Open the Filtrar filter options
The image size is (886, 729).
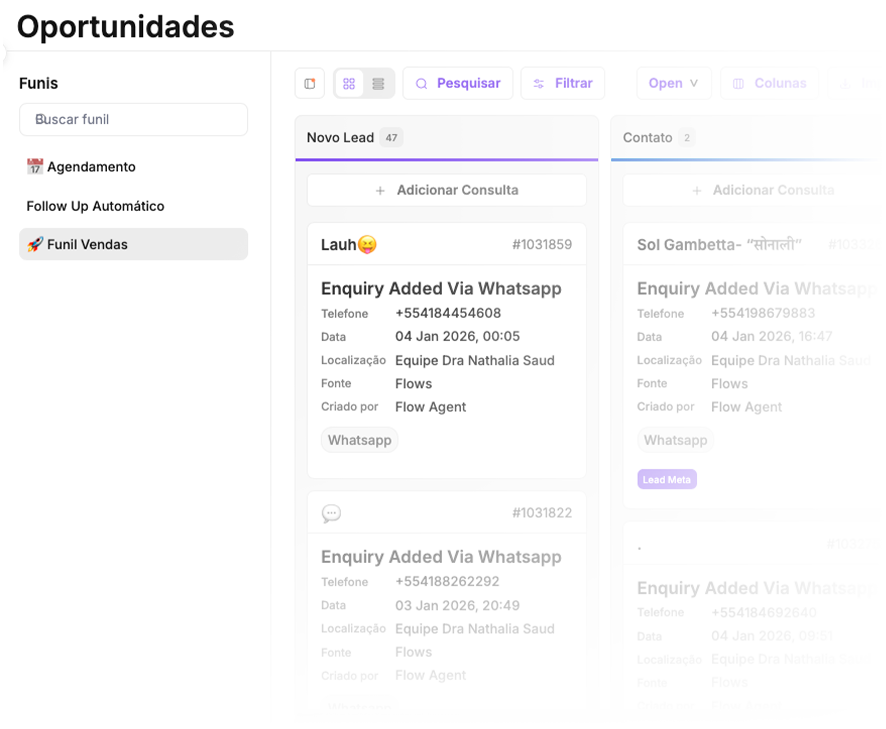tap(563, 84)
